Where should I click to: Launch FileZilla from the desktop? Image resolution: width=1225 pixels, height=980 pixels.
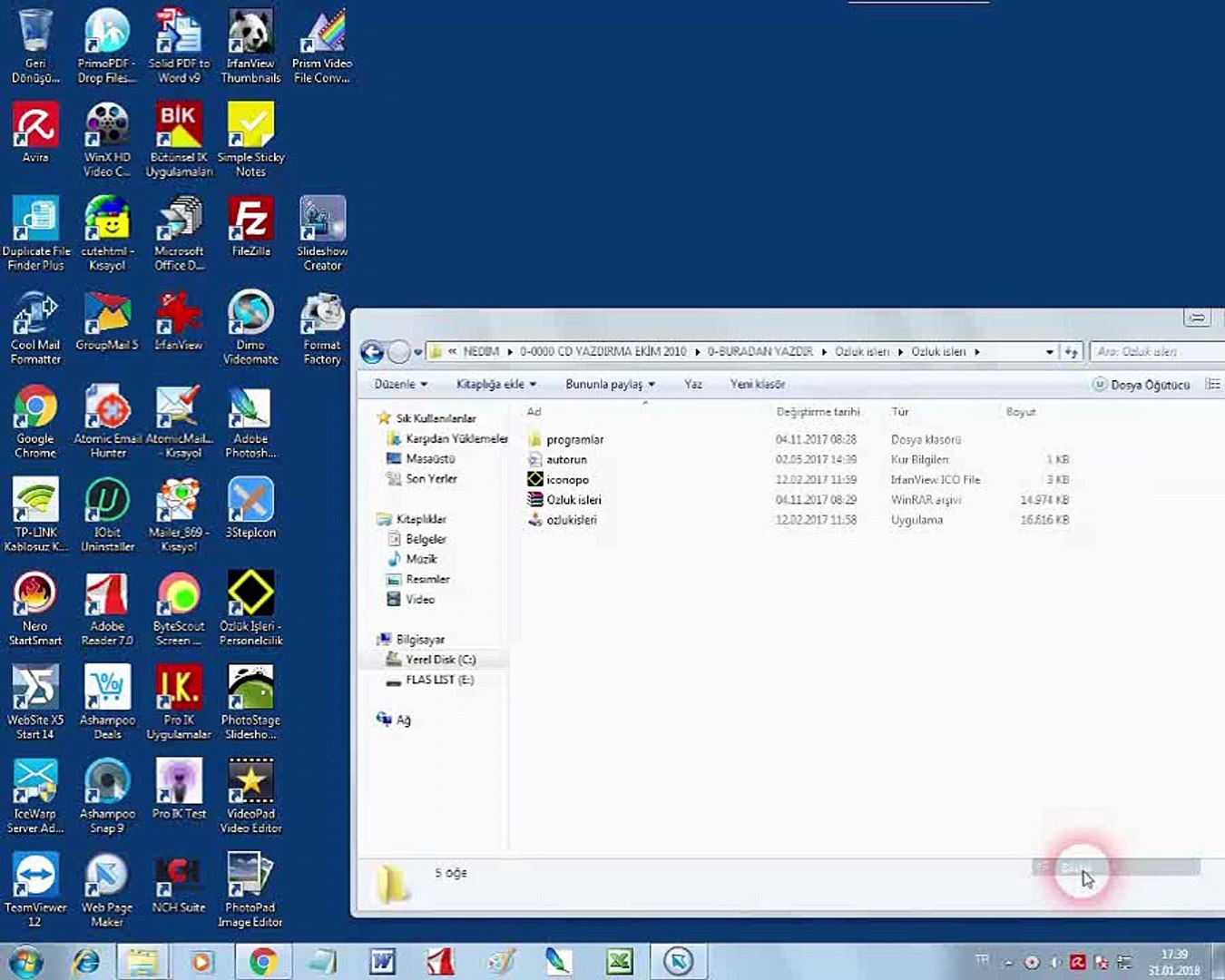pos(250,227)
